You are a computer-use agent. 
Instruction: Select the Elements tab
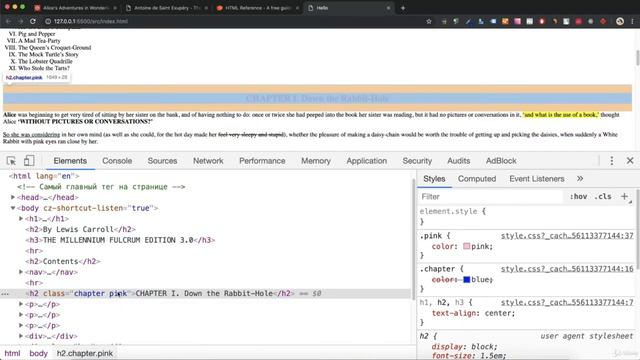[70, 161]
